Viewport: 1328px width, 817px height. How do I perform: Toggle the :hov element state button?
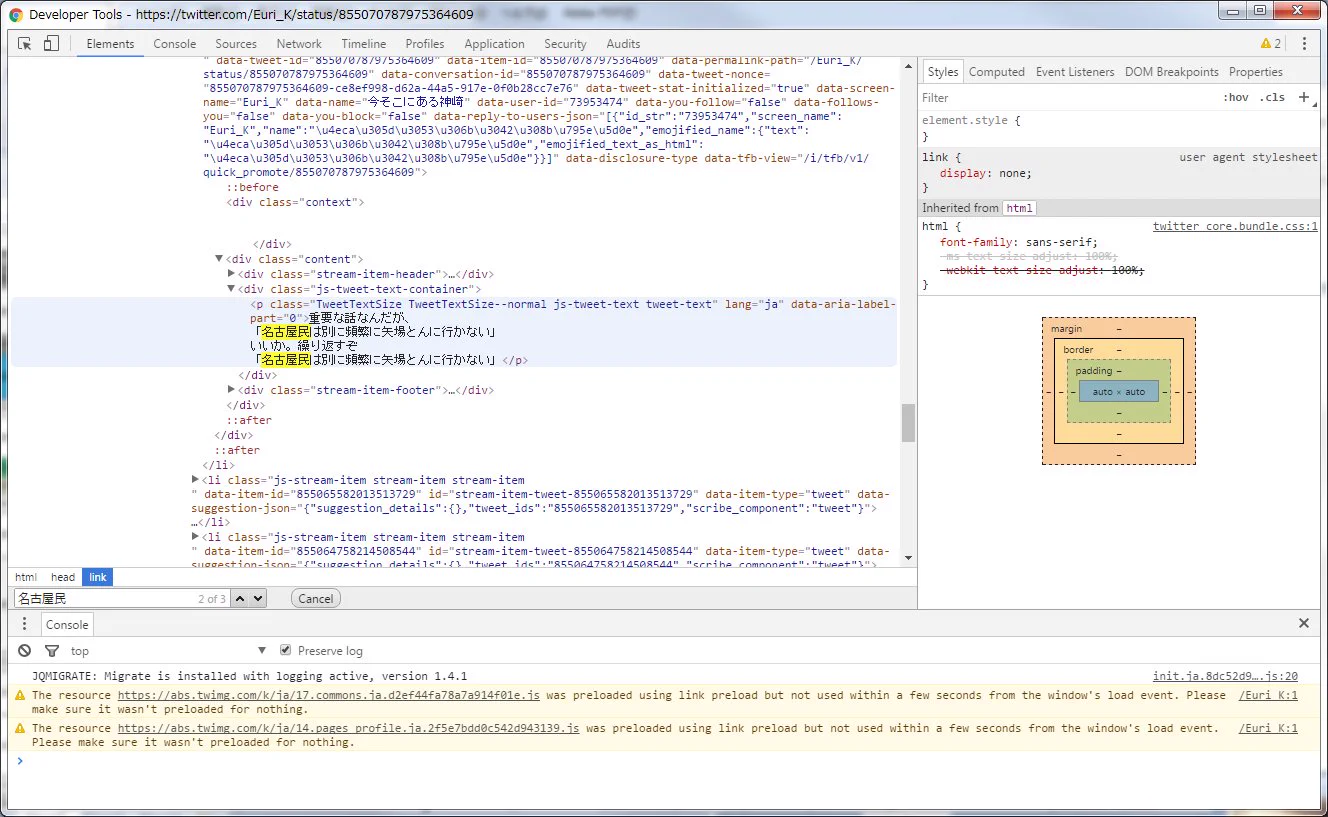pos(1236,98)
